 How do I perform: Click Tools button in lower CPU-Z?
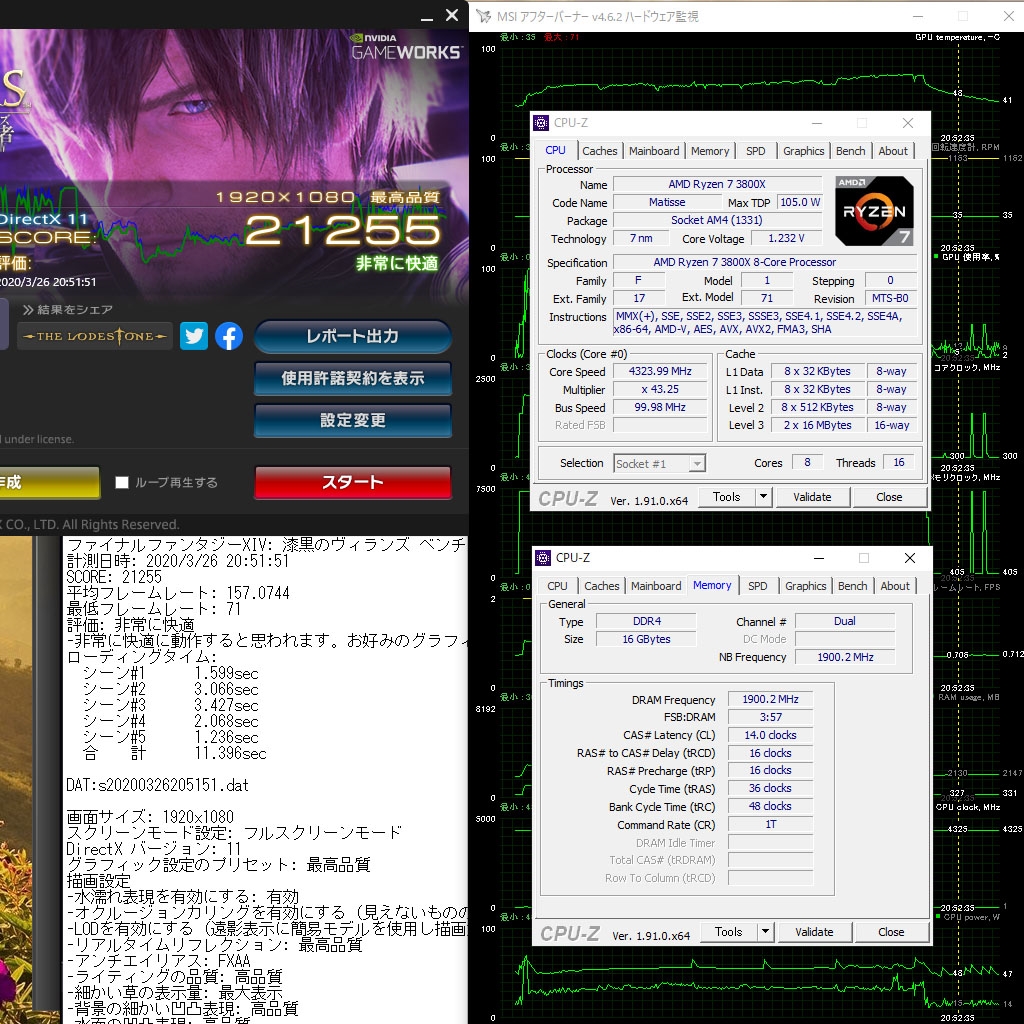click(x=728, y=932)
